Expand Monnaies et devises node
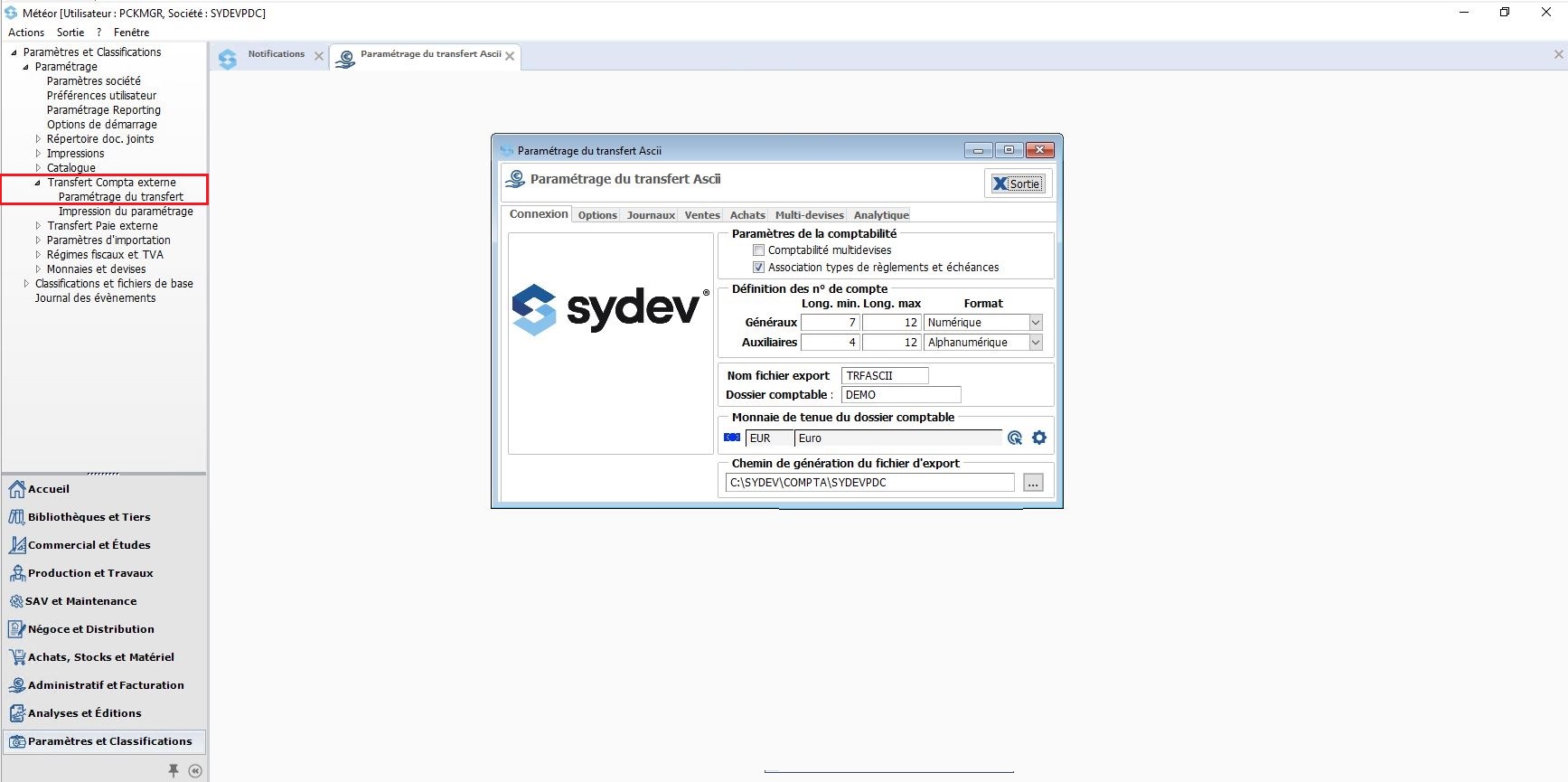Image resolution: width=1568 pixels, height=782 pixels. pos(38,269)
